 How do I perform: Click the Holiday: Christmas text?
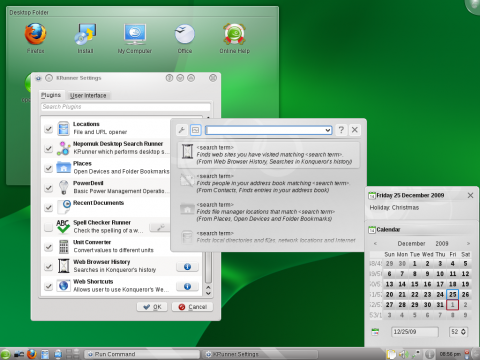(394, 208)
